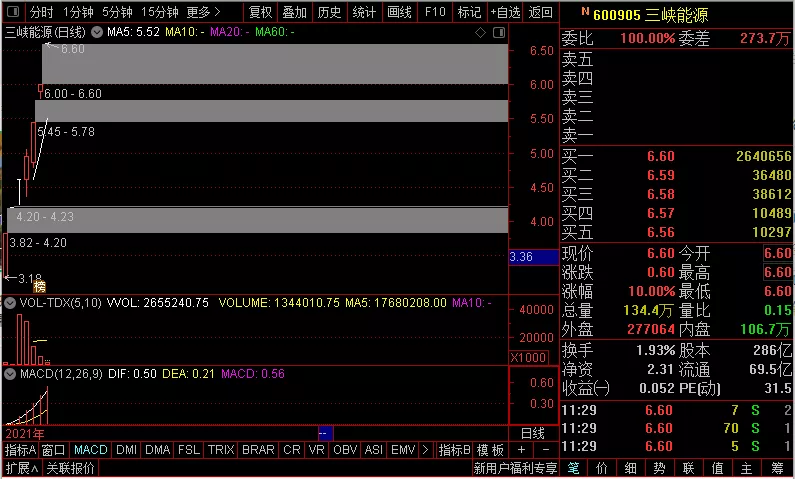Open F10 company info
This screenshot has height=479, width=795.
(435, 12)
